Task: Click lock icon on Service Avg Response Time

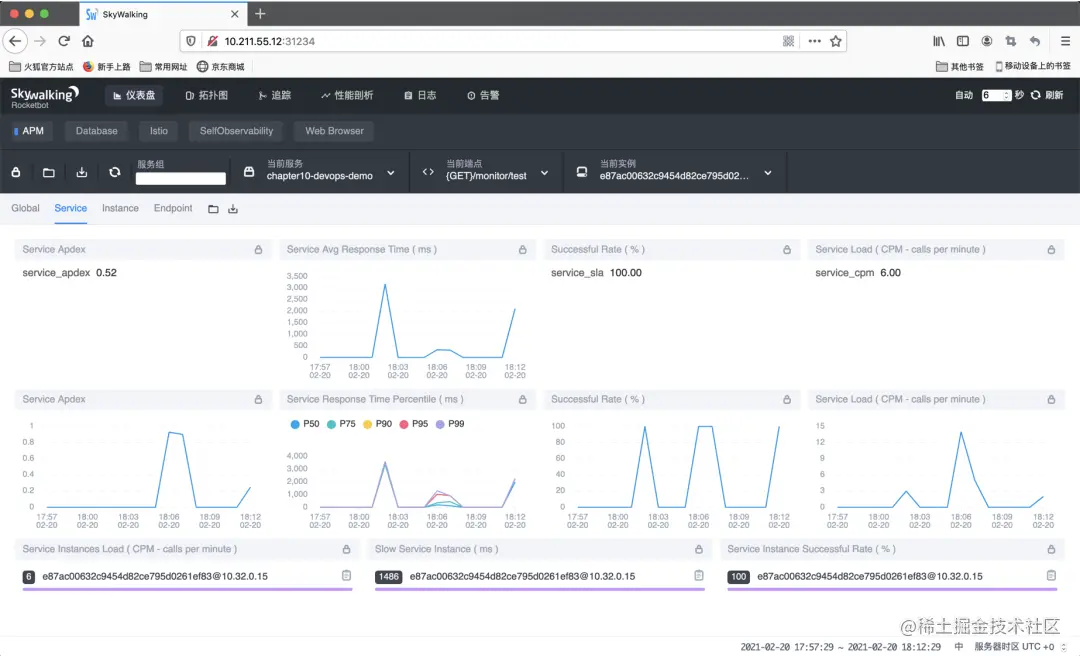Action: (523, 249)
